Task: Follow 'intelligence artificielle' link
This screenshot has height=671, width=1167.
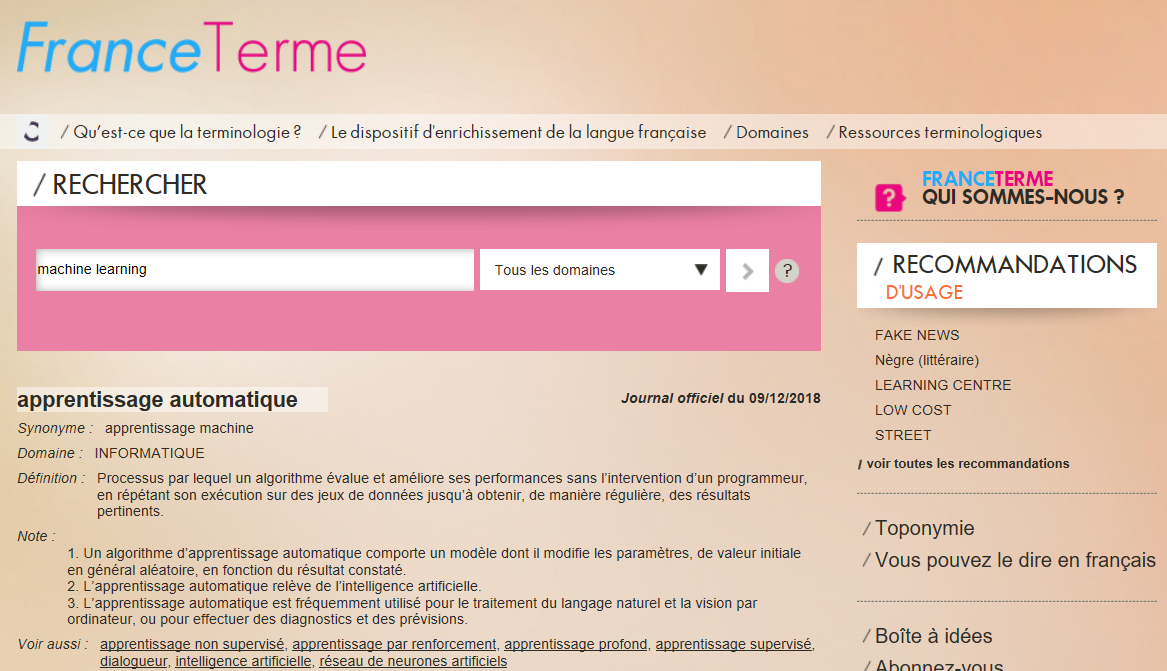Action: coord(243,661)
